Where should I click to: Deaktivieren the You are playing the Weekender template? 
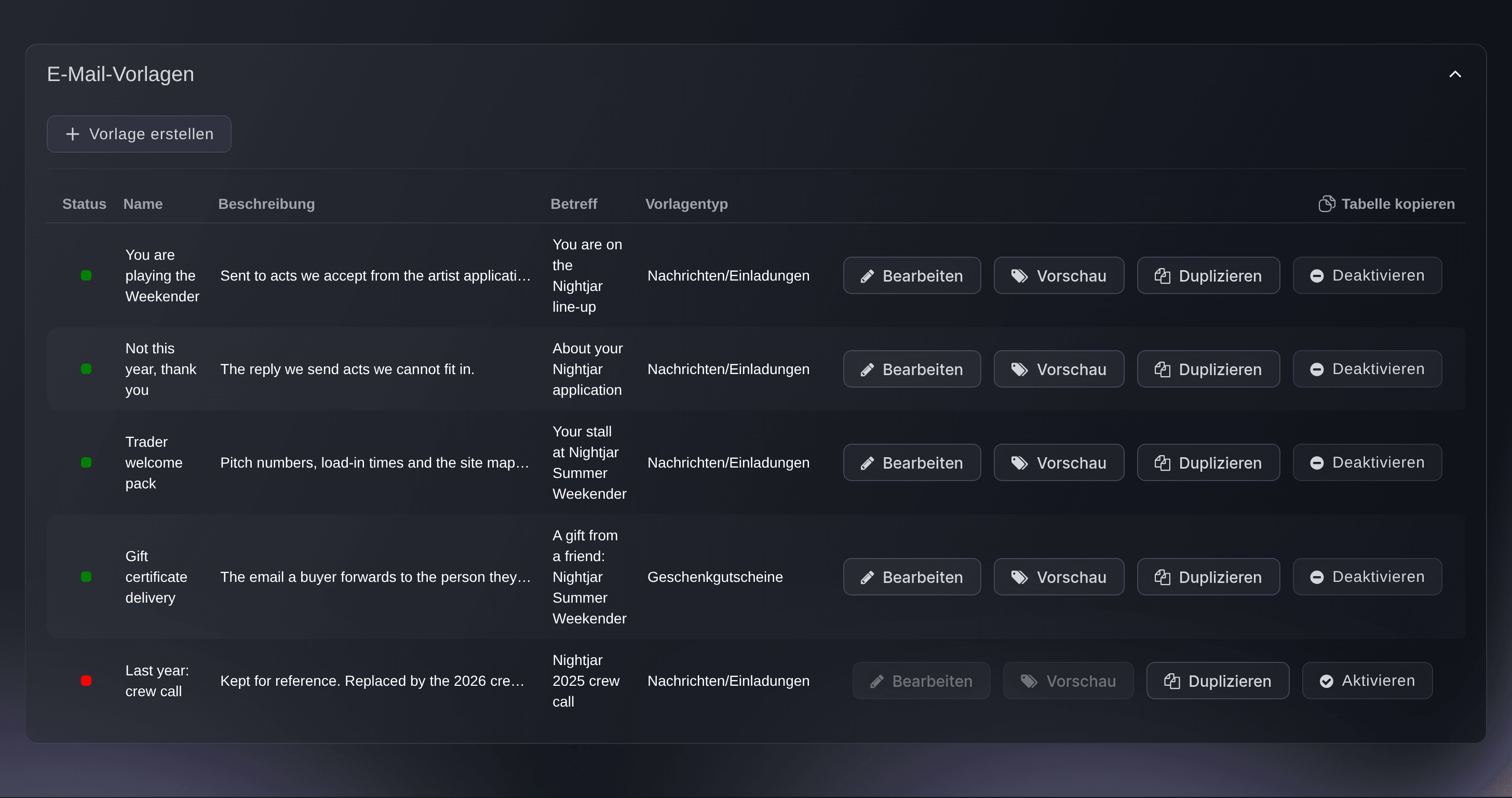1367,275
